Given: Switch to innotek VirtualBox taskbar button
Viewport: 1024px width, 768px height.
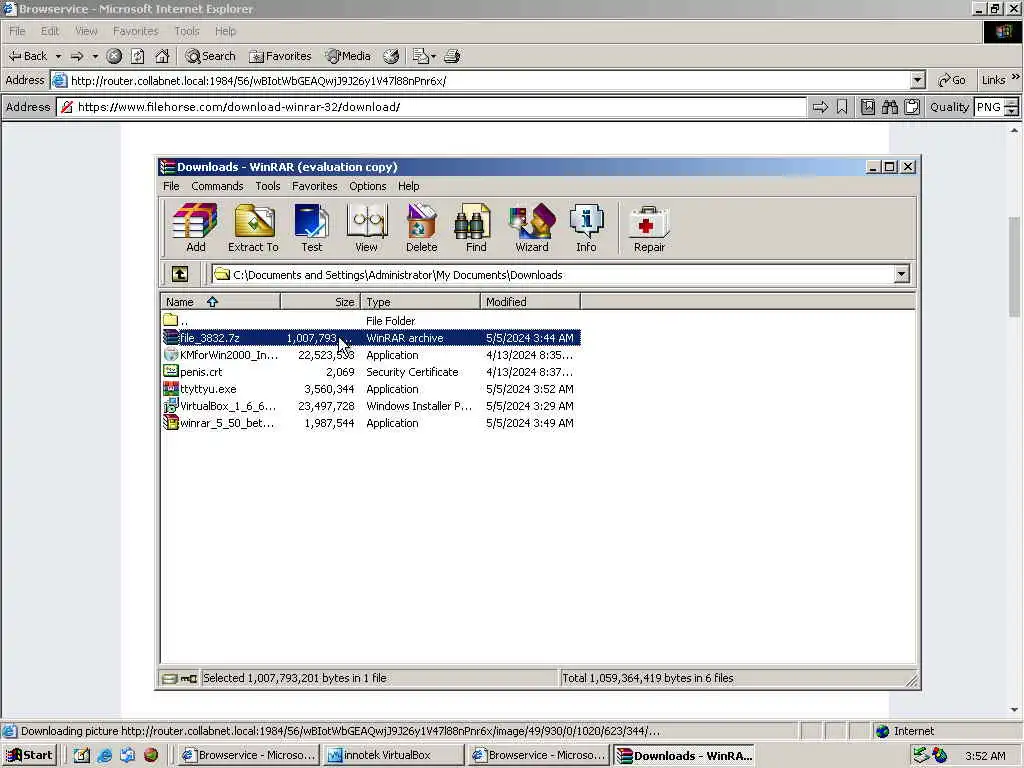Looking at the screenshot, I should pyautogui.click(x=394, y=755).
